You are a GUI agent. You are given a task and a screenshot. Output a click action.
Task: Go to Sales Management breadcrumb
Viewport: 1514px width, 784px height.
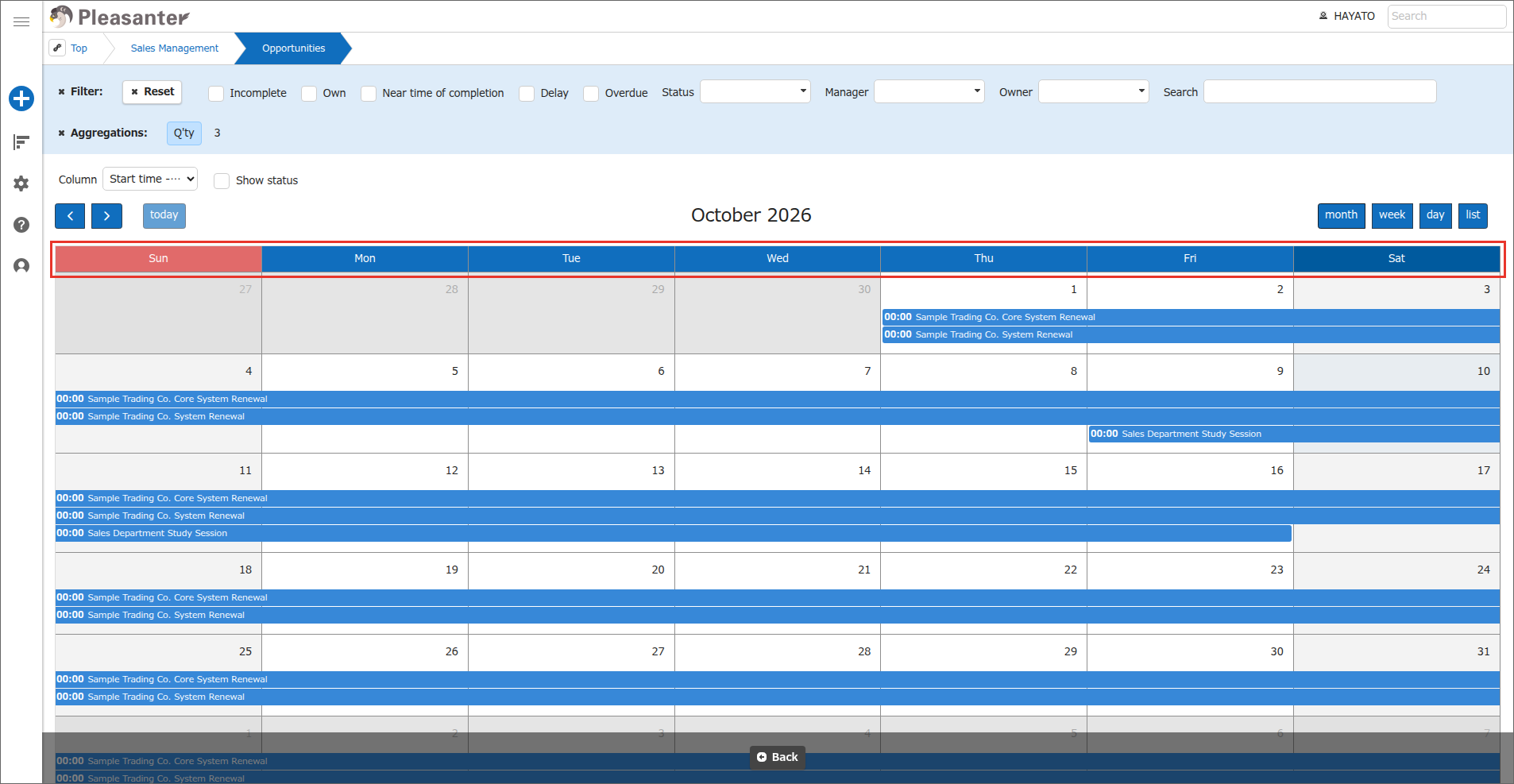tap(175, 48)
